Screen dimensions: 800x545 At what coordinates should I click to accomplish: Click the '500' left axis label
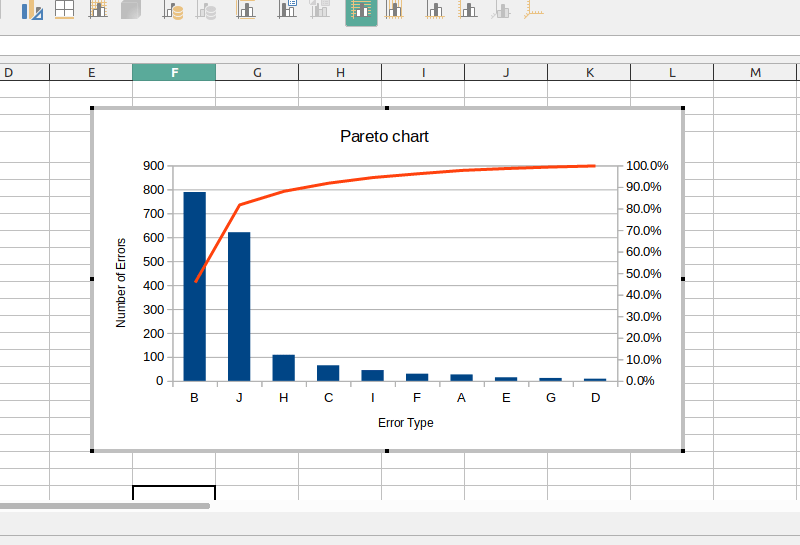click(154, 262)
